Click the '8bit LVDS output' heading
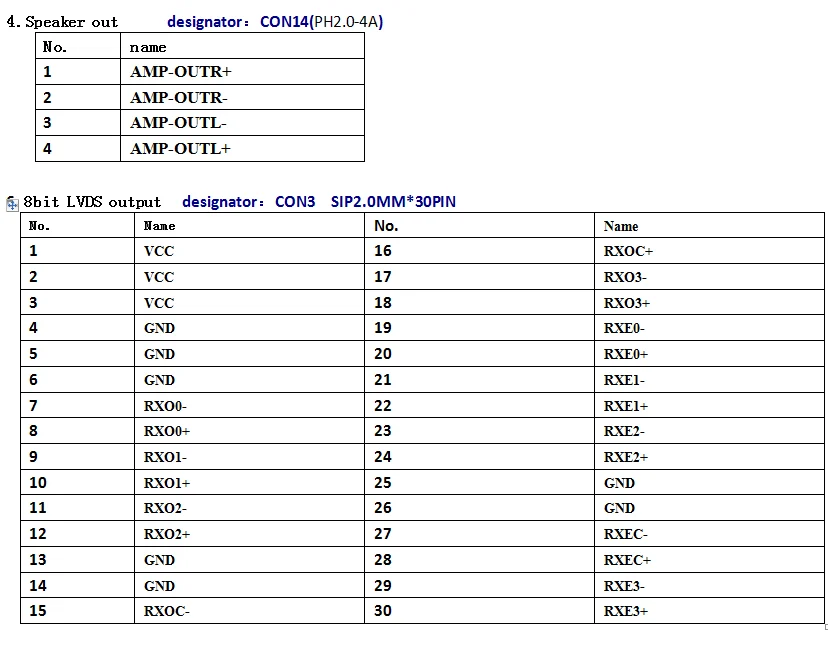 pyautogui.click(x=92, y=202)
